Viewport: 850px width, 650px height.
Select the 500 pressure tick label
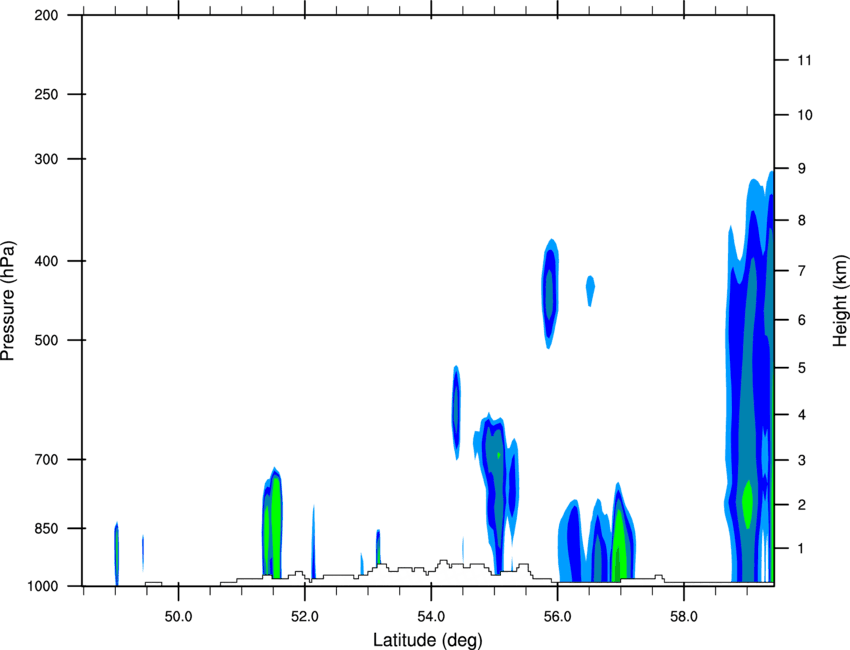47,340
